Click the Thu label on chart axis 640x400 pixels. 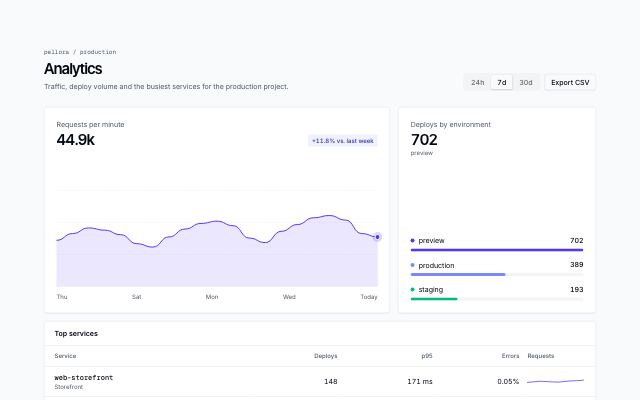[x=62, y=297]
